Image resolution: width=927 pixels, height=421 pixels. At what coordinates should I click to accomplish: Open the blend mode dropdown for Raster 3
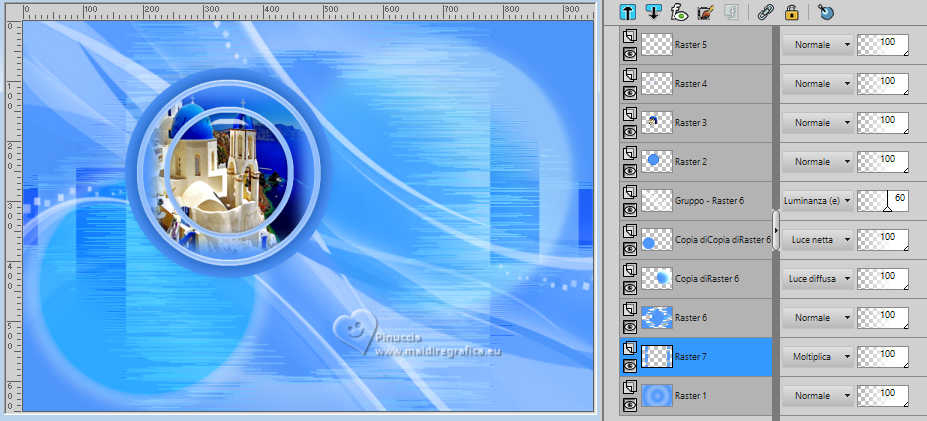coord(818,122)
